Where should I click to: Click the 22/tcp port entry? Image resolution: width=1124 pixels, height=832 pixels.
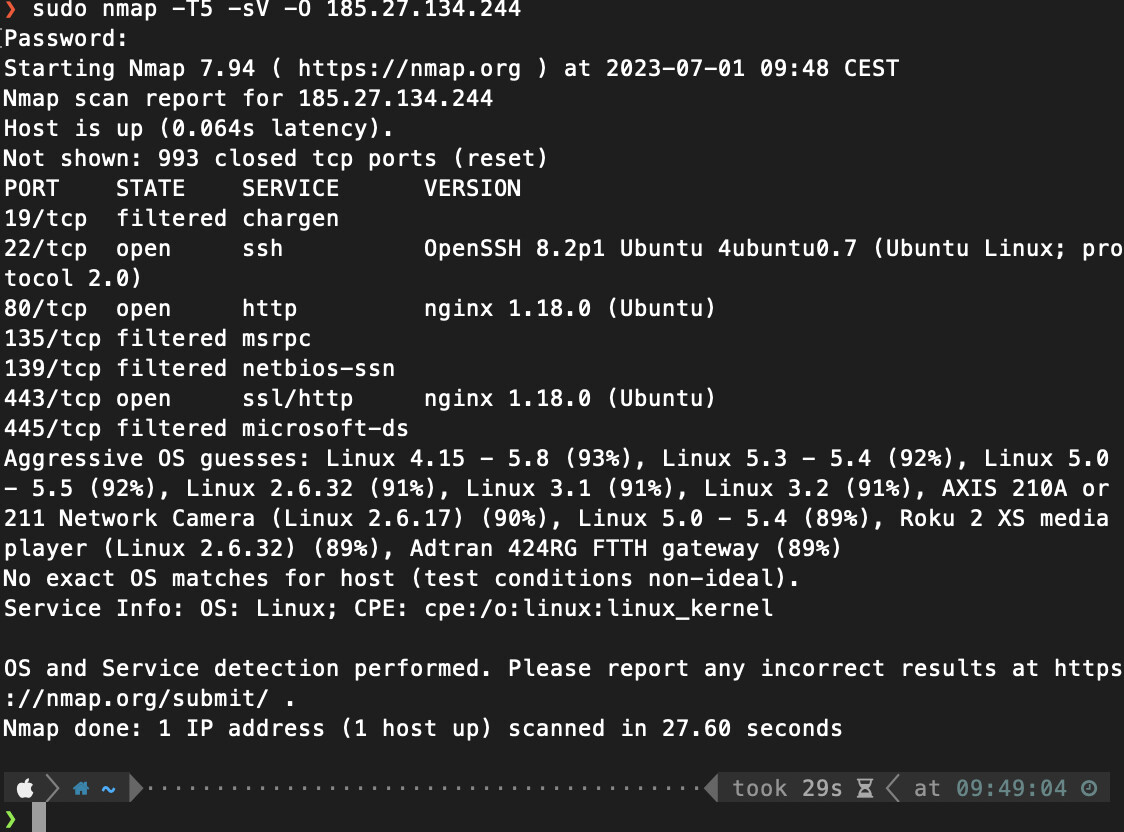click(x=45, y=249)
